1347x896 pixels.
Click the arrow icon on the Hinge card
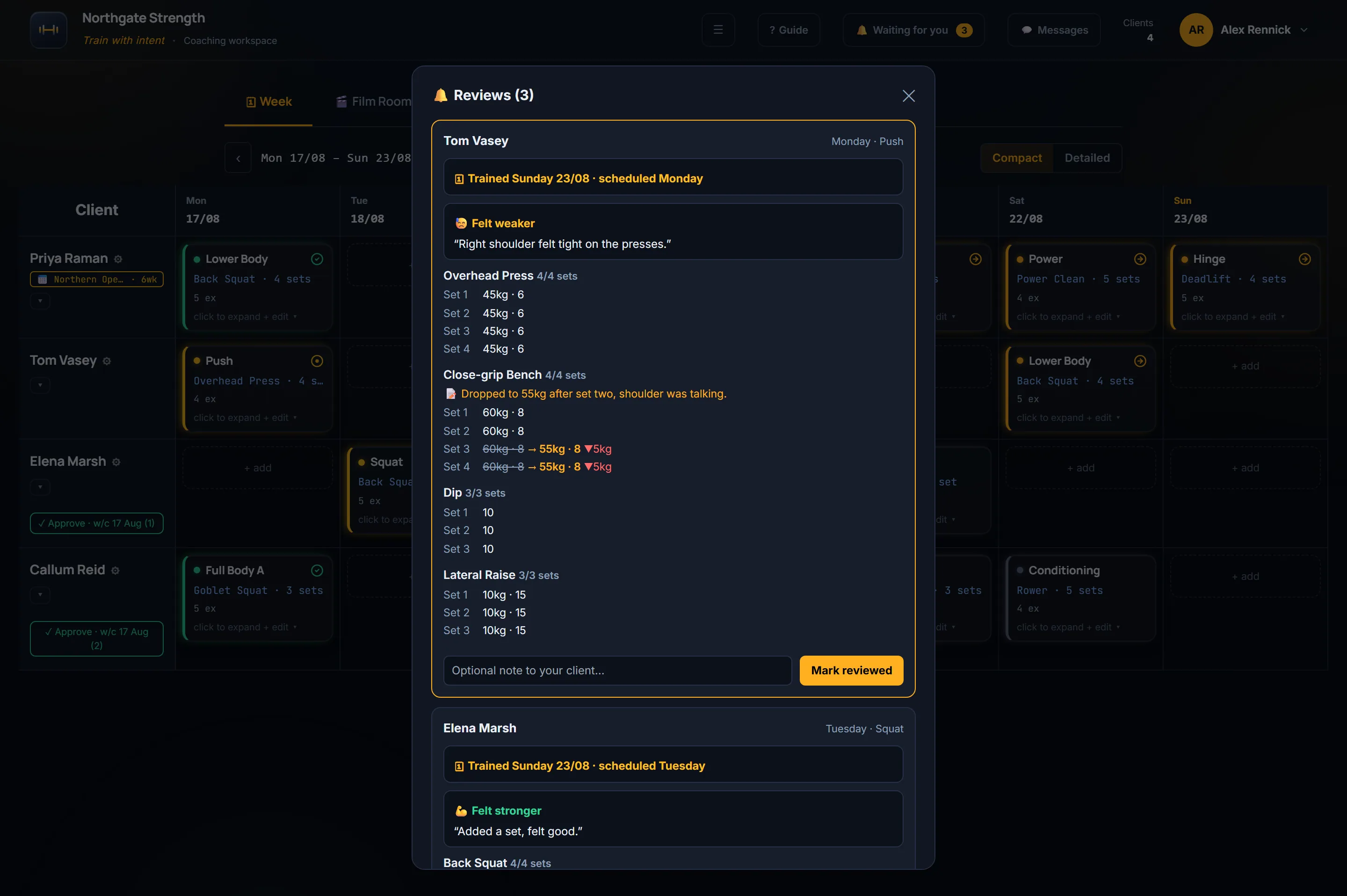1305,259
